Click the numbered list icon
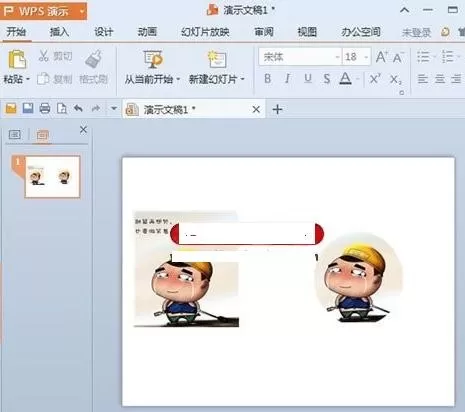The image size is (465, 412). (447, 57)
